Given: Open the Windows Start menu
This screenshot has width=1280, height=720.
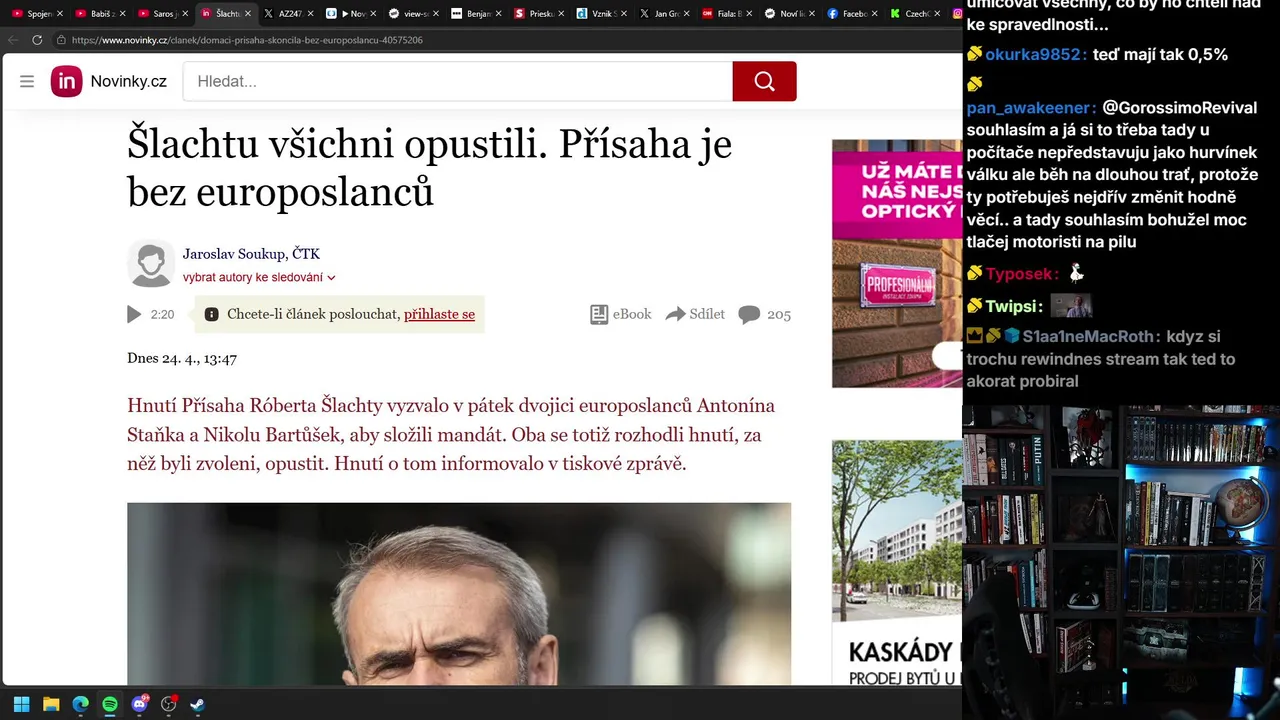Looking at the screenshot, I should 21,704.
